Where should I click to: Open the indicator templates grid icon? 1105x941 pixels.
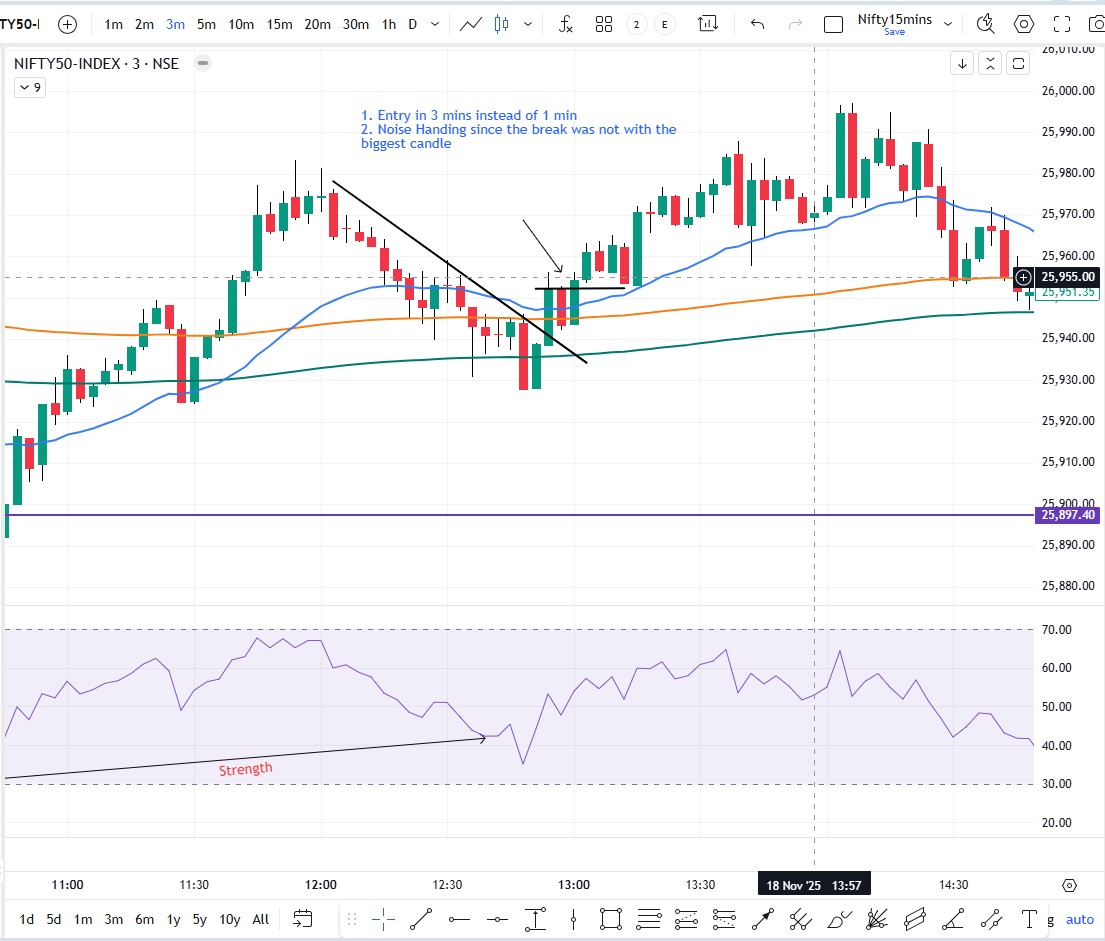point(604,24)
